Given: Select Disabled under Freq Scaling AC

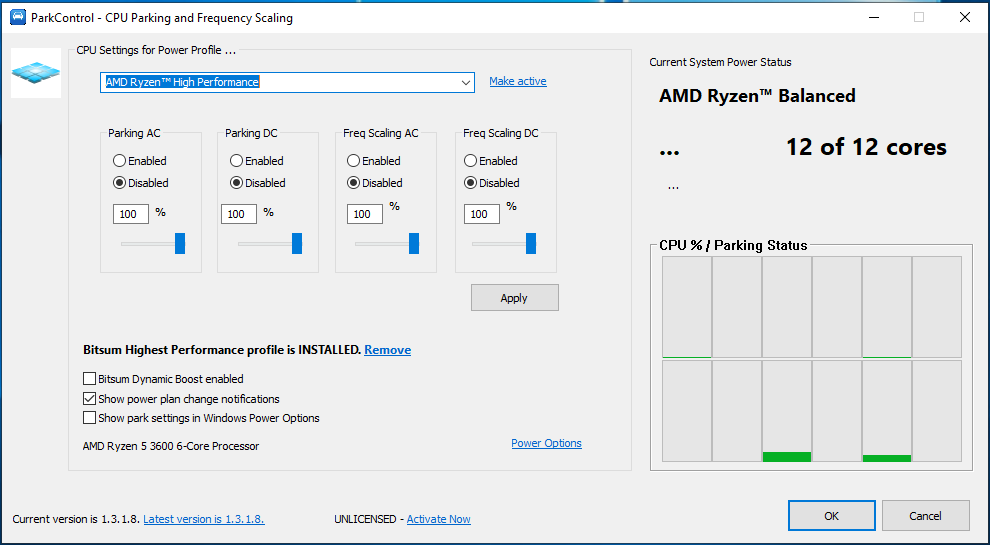Looking at the screenshot, I should point(354,184).
